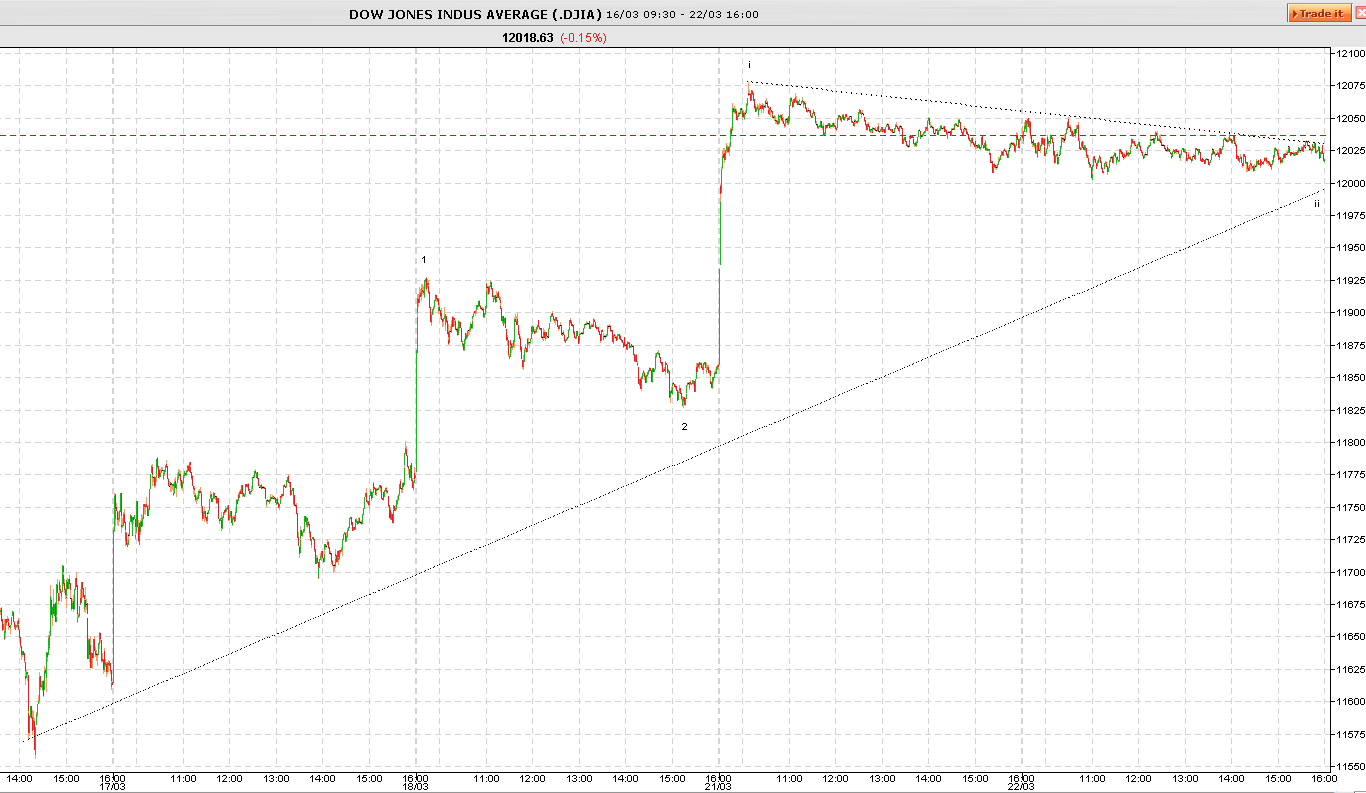
Task: Click the 11800 price axis label
Action: [x=1349, y=443]
